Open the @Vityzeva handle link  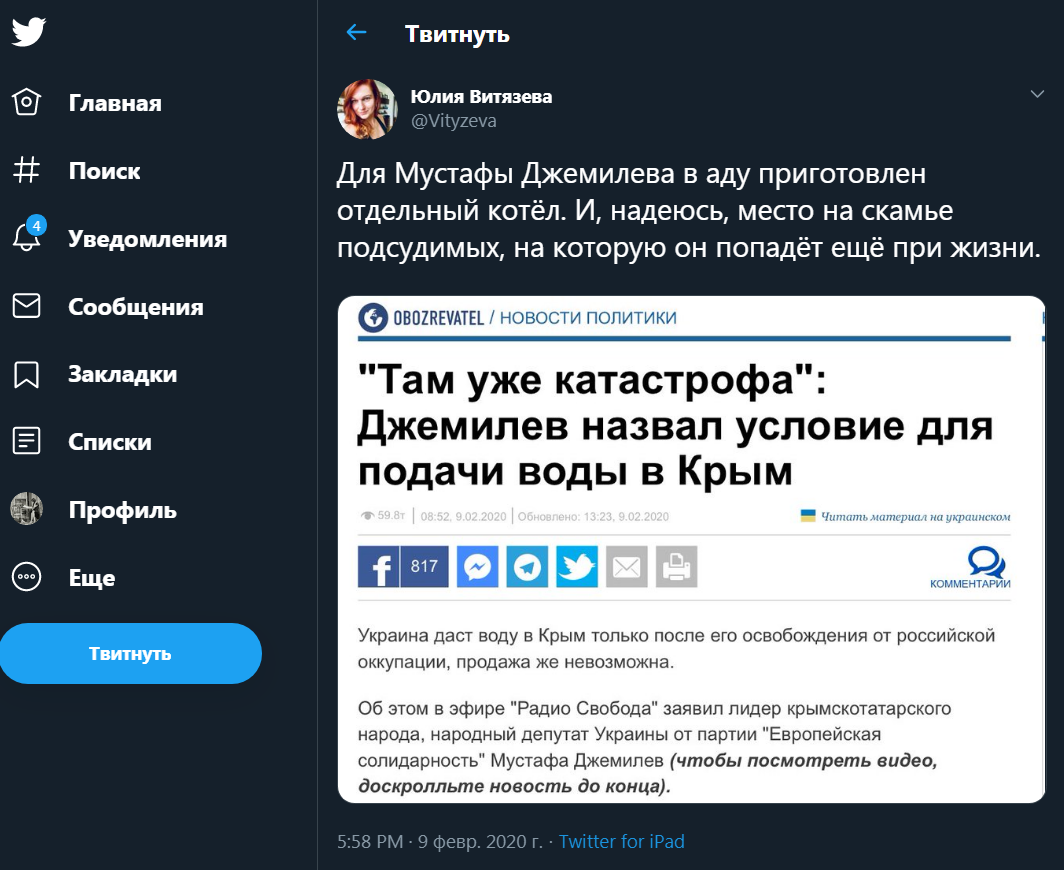pyautogui.click(x=453, y=121)
